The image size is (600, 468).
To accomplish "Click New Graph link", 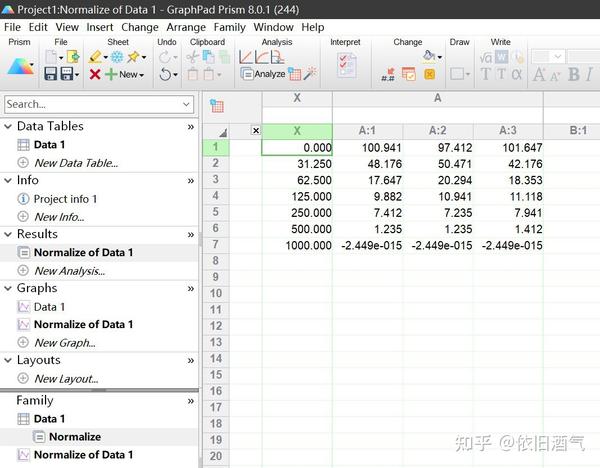I will [65, 343].
